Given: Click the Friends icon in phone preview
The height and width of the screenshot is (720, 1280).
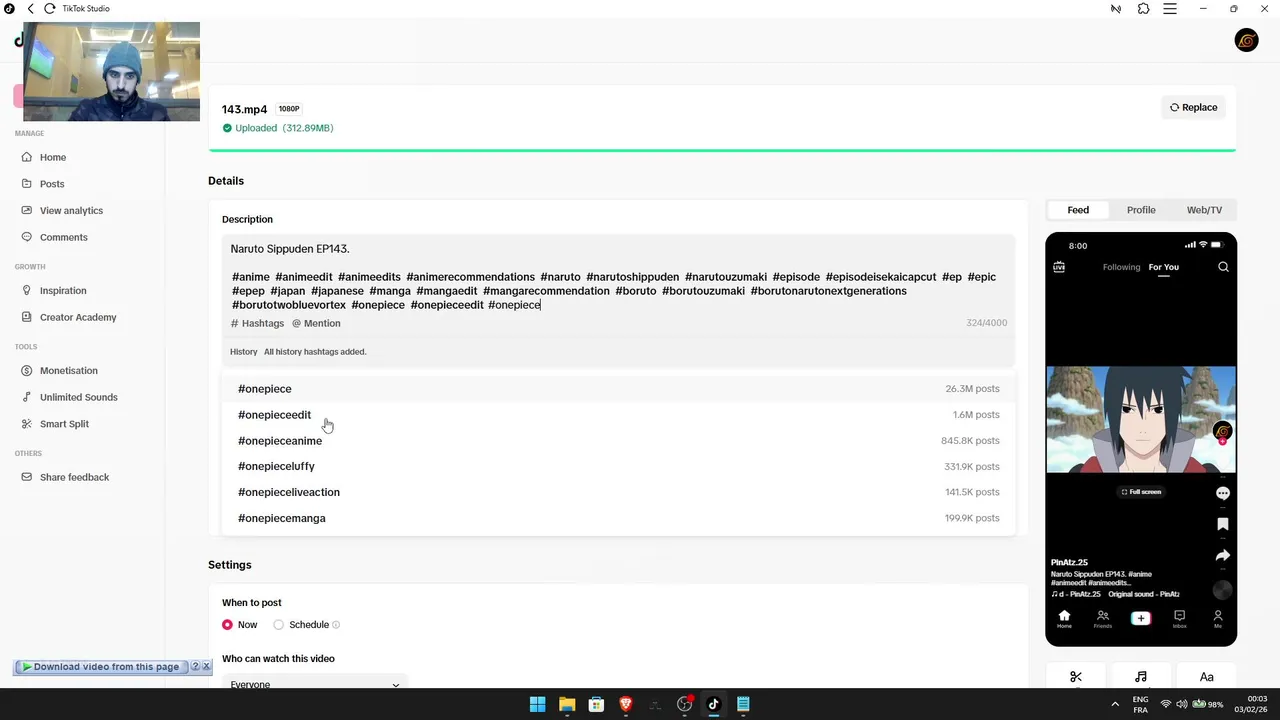Looking at the screenshot, I should click(x=1102, y=618).
